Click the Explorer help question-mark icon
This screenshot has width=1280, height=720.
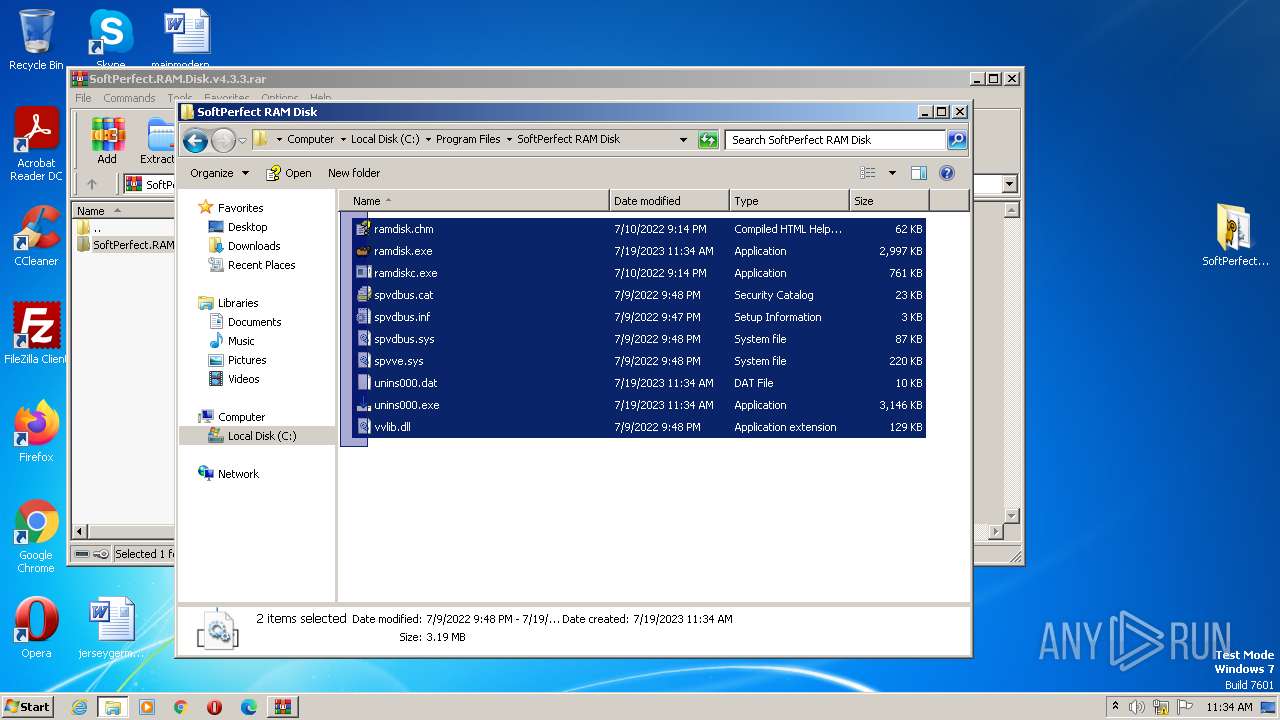947,173
